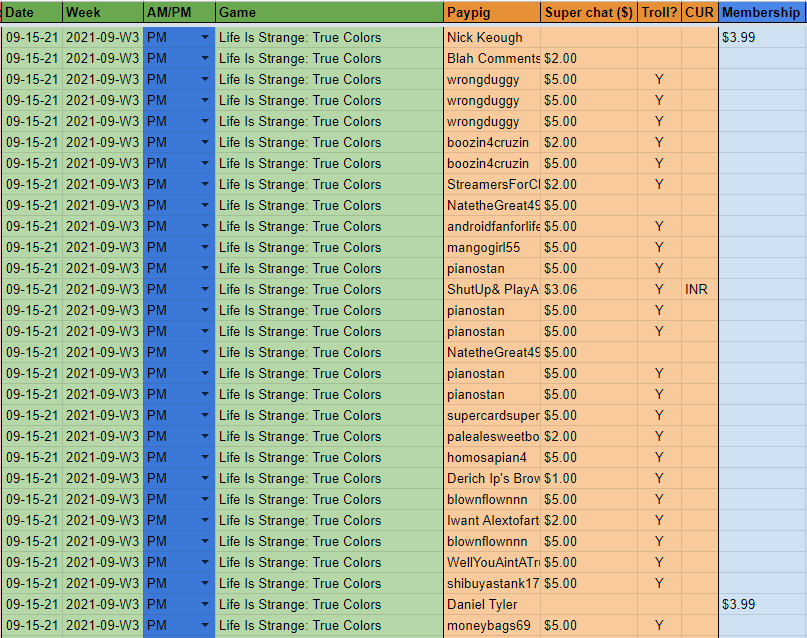Open AM/PM dropdown in moneybags69 row
The image size is (807, 638).
205,626
